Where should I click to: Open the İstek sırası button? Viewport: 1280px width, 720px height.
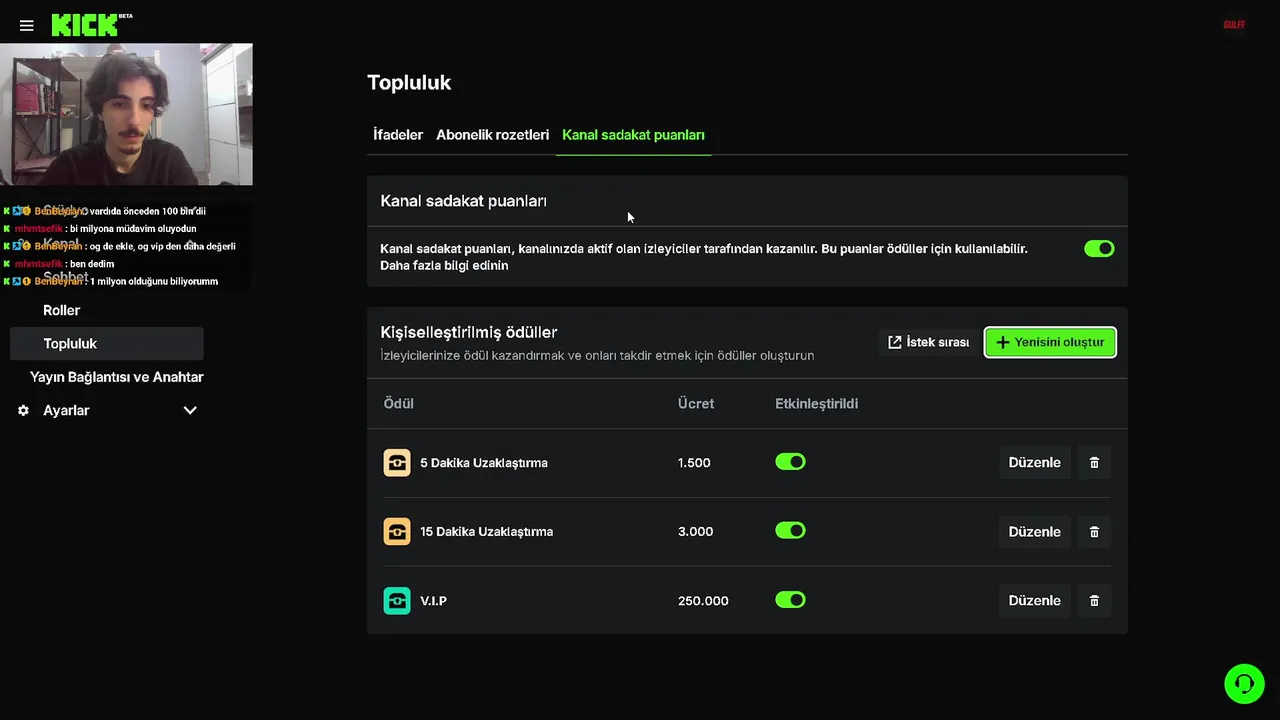(929, 342)
